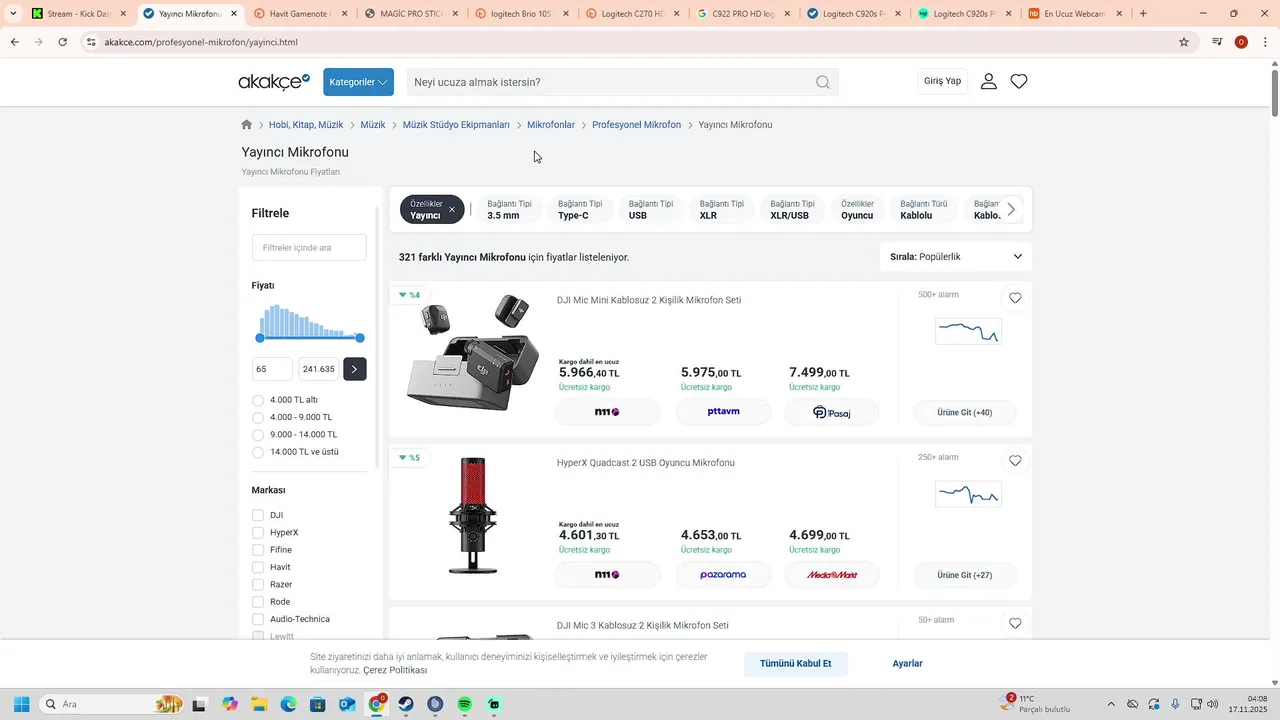Screen dimensions: 1280x720
Task: Check the Fifine brand filter
Action: click(258, 550)
